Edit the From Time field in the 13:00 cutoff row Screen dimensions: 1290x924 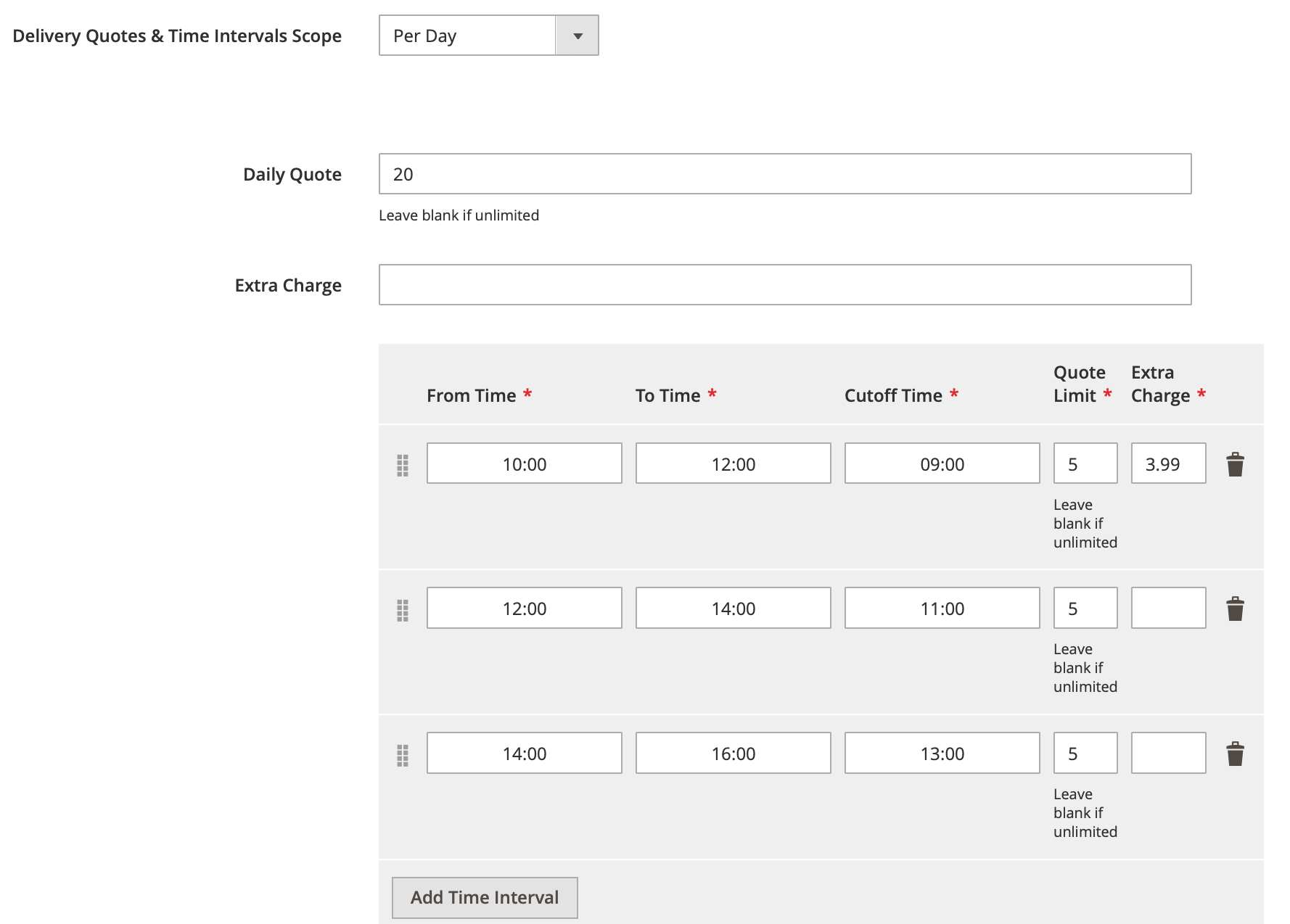point(525,753)
